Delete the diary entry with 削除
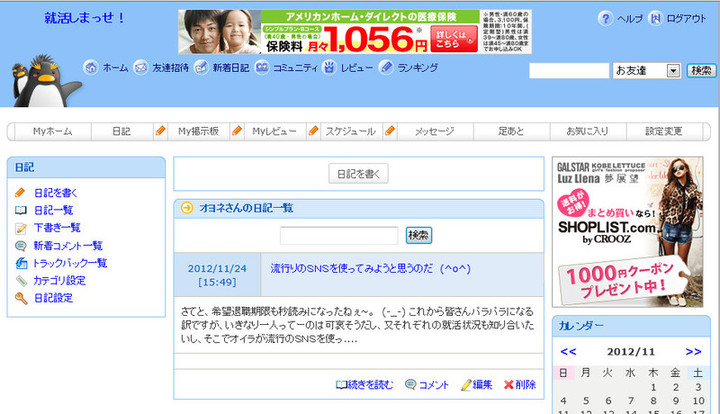Image resolution: width=720 pixels, height=414 pixels. 519,385
